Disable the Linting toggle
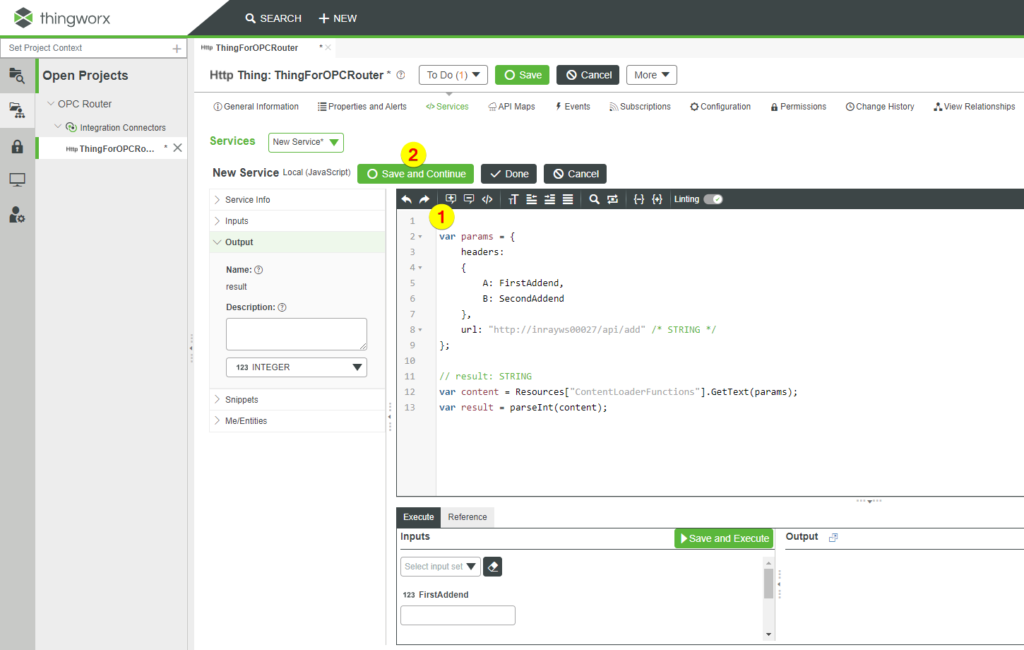This screenshot has width=1024, height=650. (x=712, y=199)
